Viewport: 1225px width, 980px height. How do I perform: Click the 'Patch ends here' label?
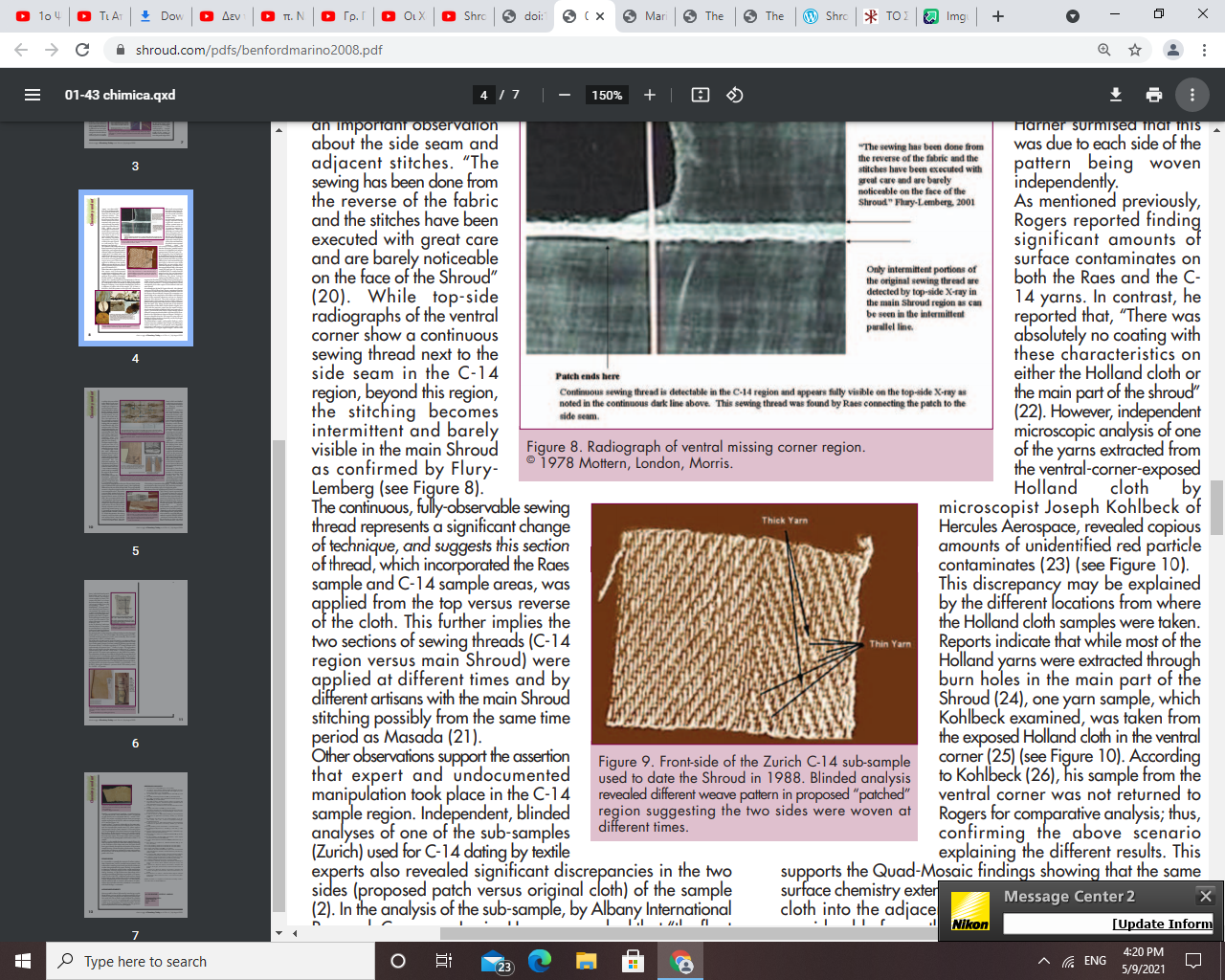click(588, 376)
